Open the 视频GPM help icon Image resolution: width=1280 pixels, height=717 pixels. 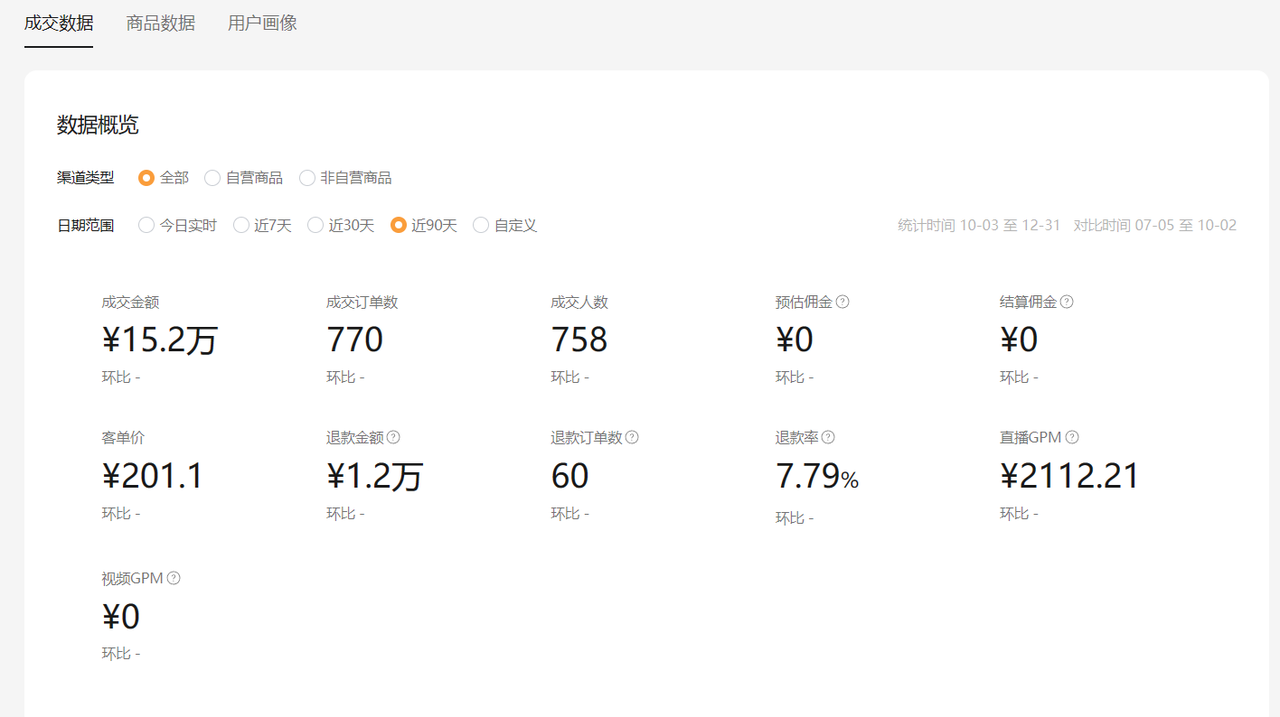(174, 578)
